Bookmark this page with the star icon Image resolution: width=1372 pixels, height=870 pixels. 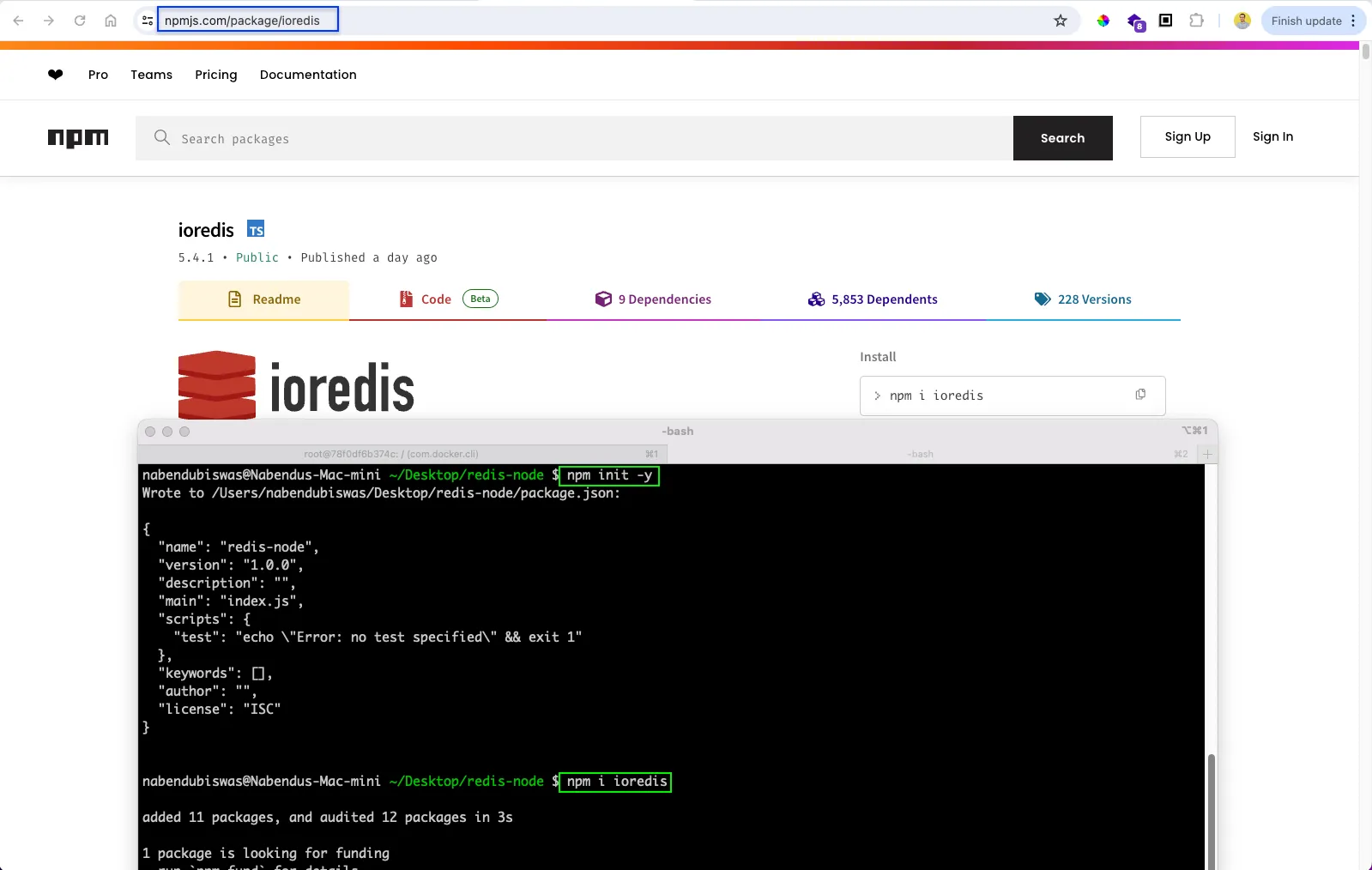1061,21
